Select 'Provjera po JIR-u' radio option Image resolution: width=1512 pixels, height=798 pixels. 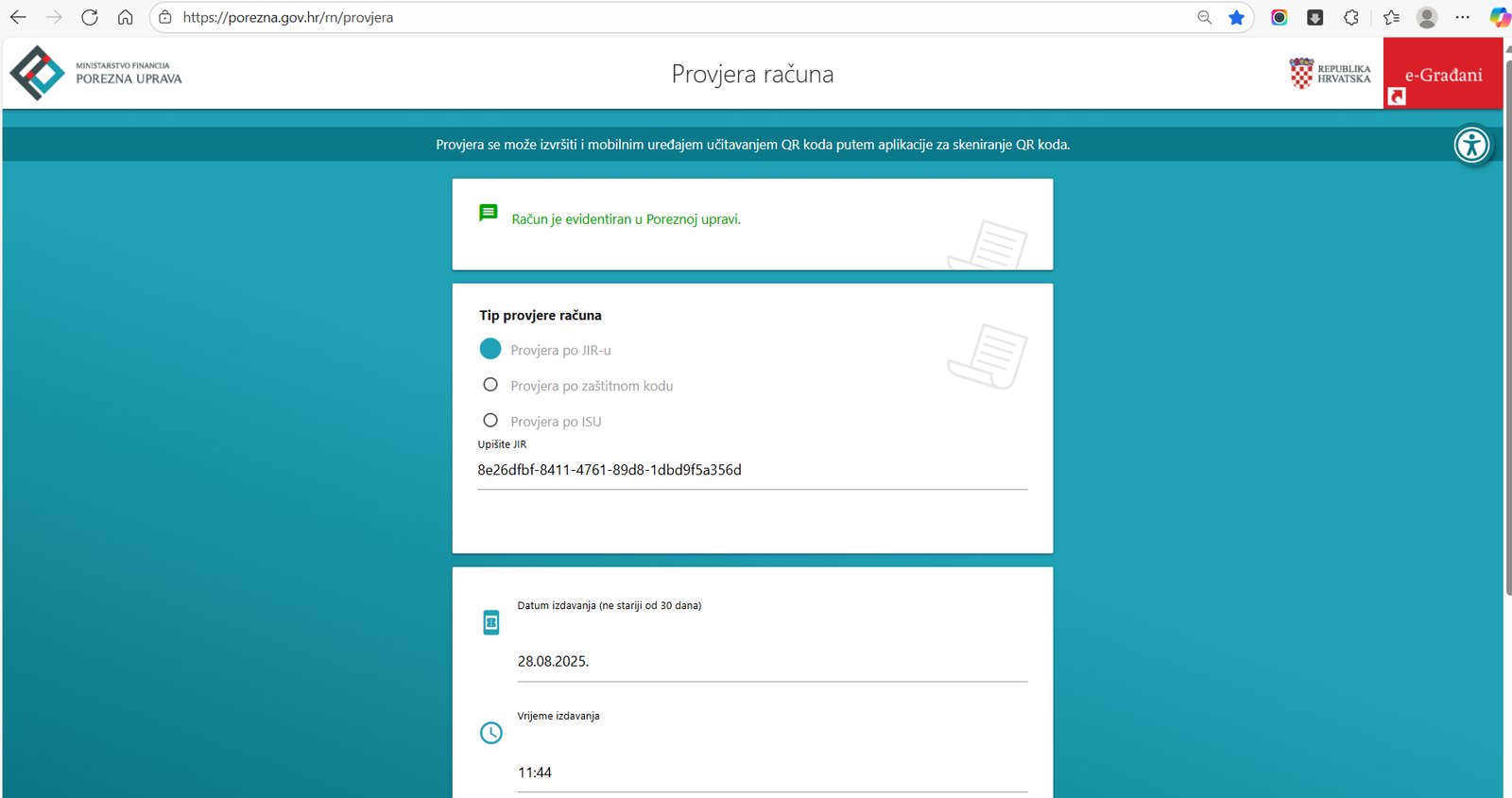pyautogui.click(x=490, y=349)
